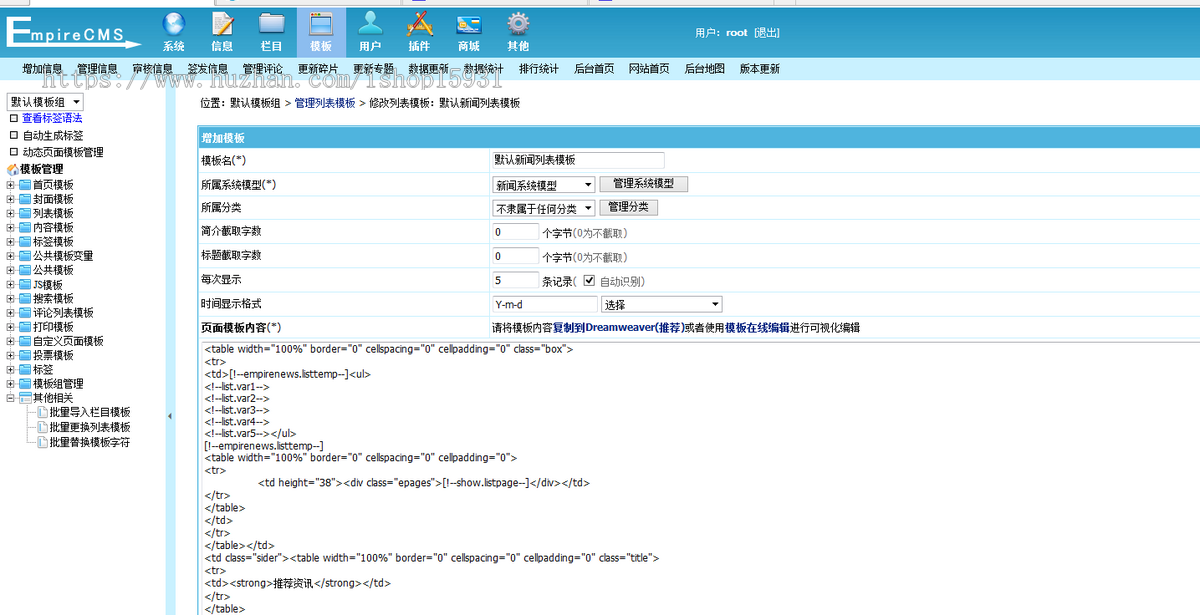Click the JS模板 folder icon
The width and height of the screenshot is (1200, 615).
tap(25, 284)
